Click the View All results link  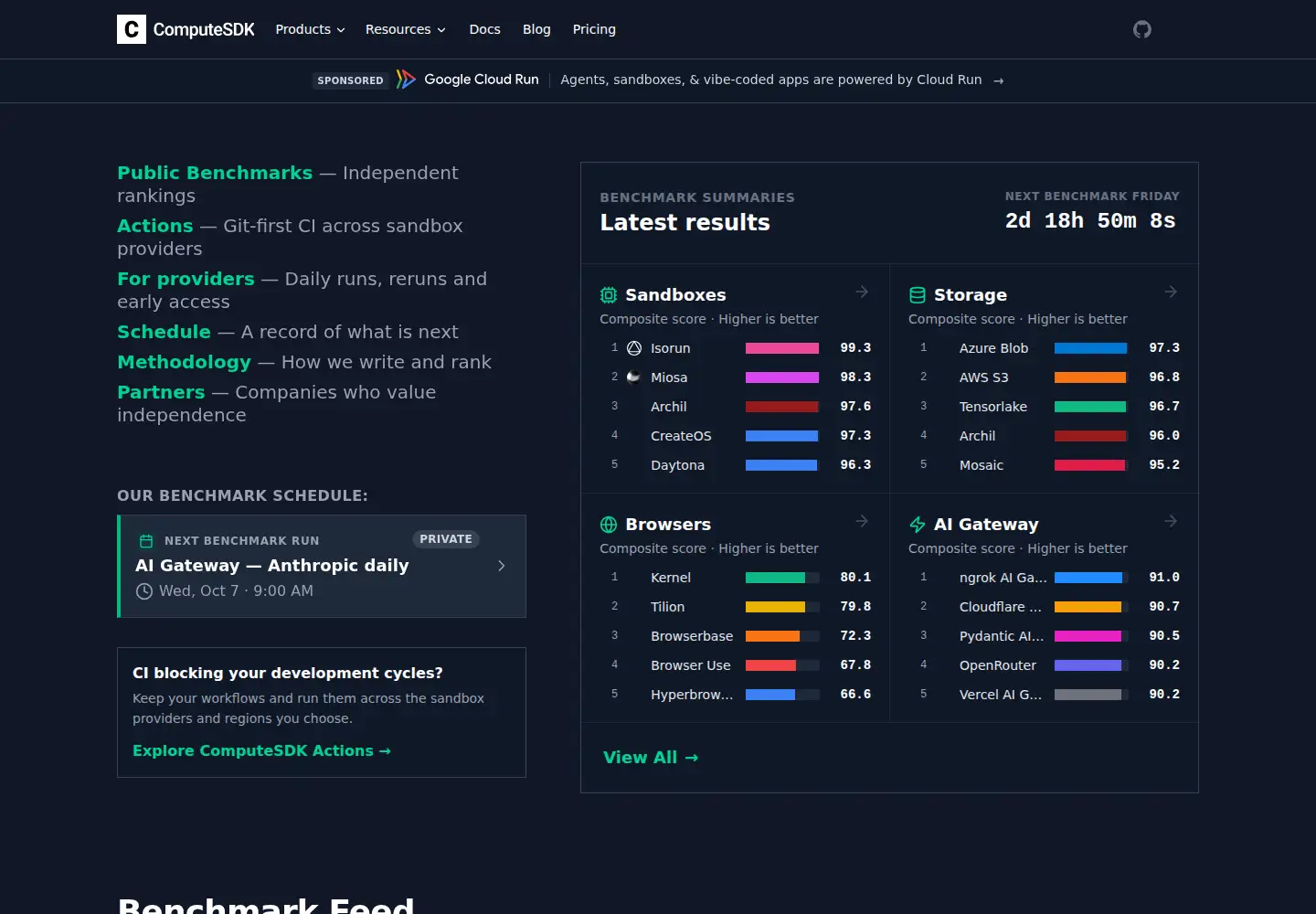point(651,758)
